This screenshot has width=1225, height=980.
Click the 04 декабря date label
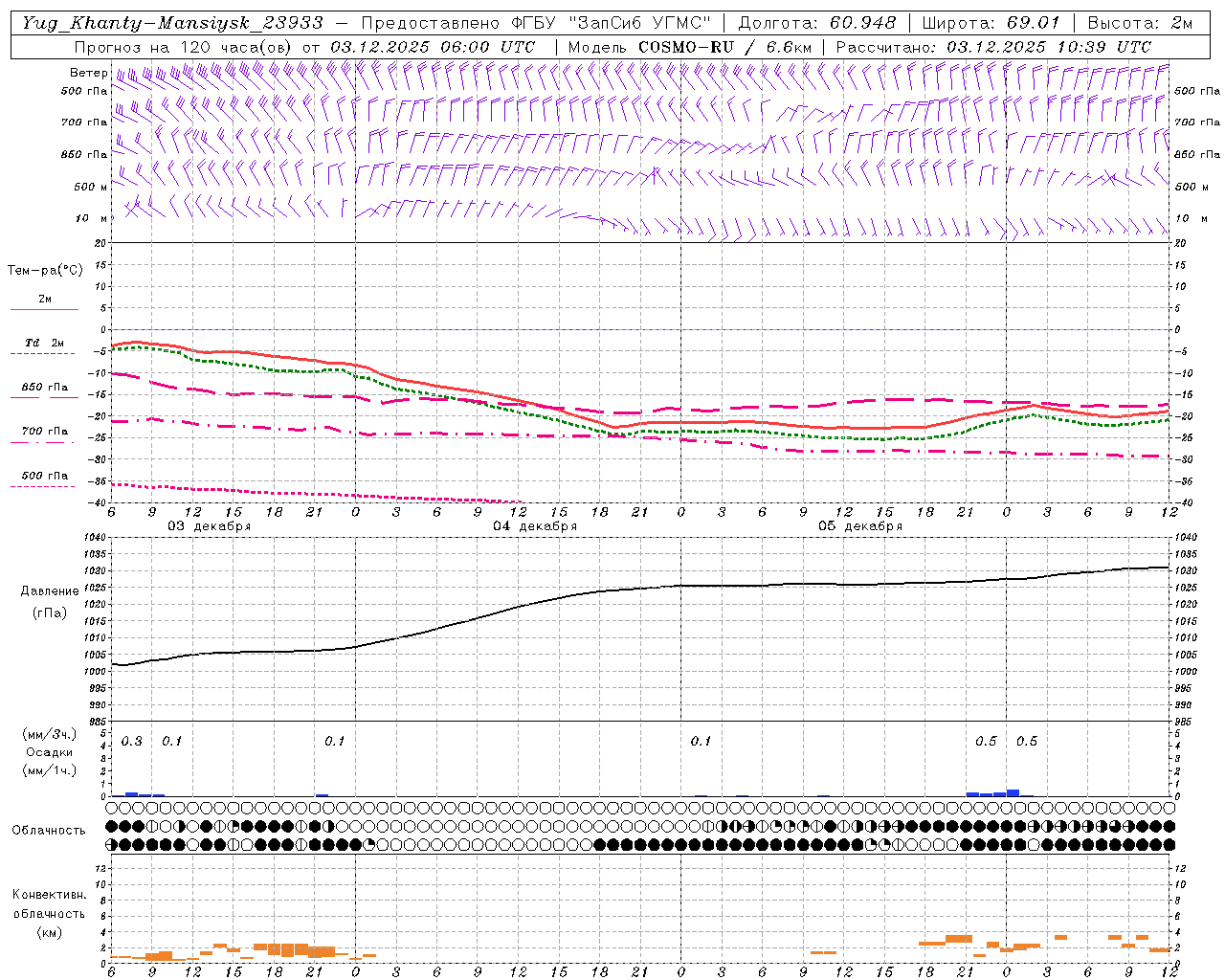(535, 526)
